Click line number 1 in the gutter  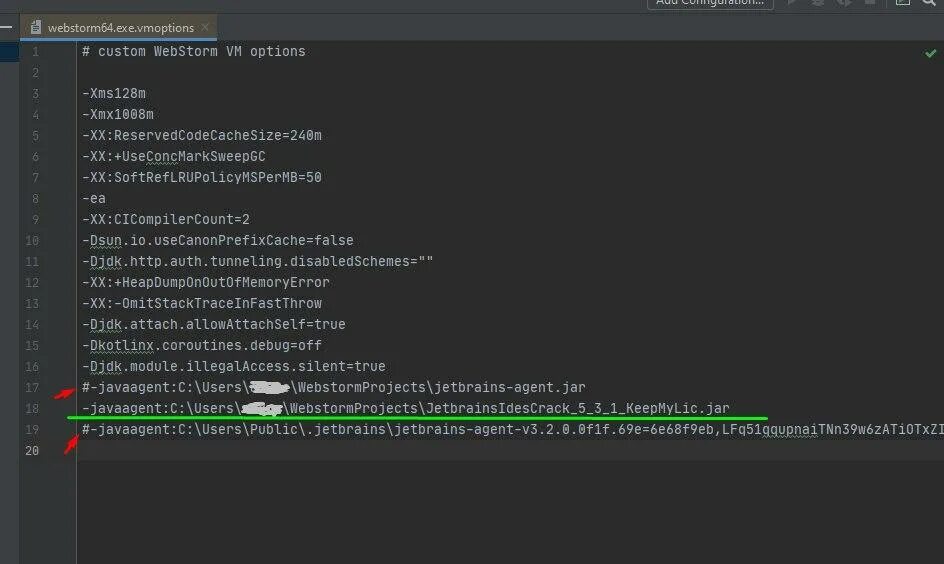36,52
